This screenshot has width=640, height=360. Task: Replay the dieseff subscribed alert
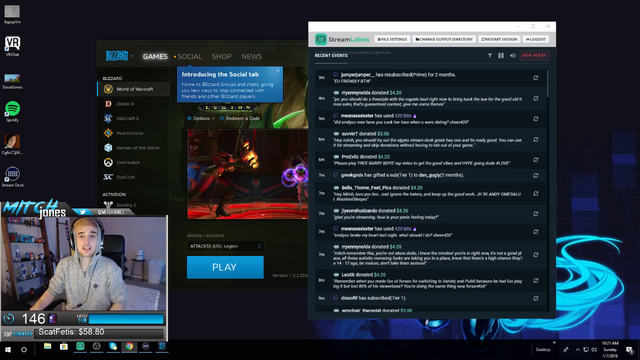pos(536,298)
